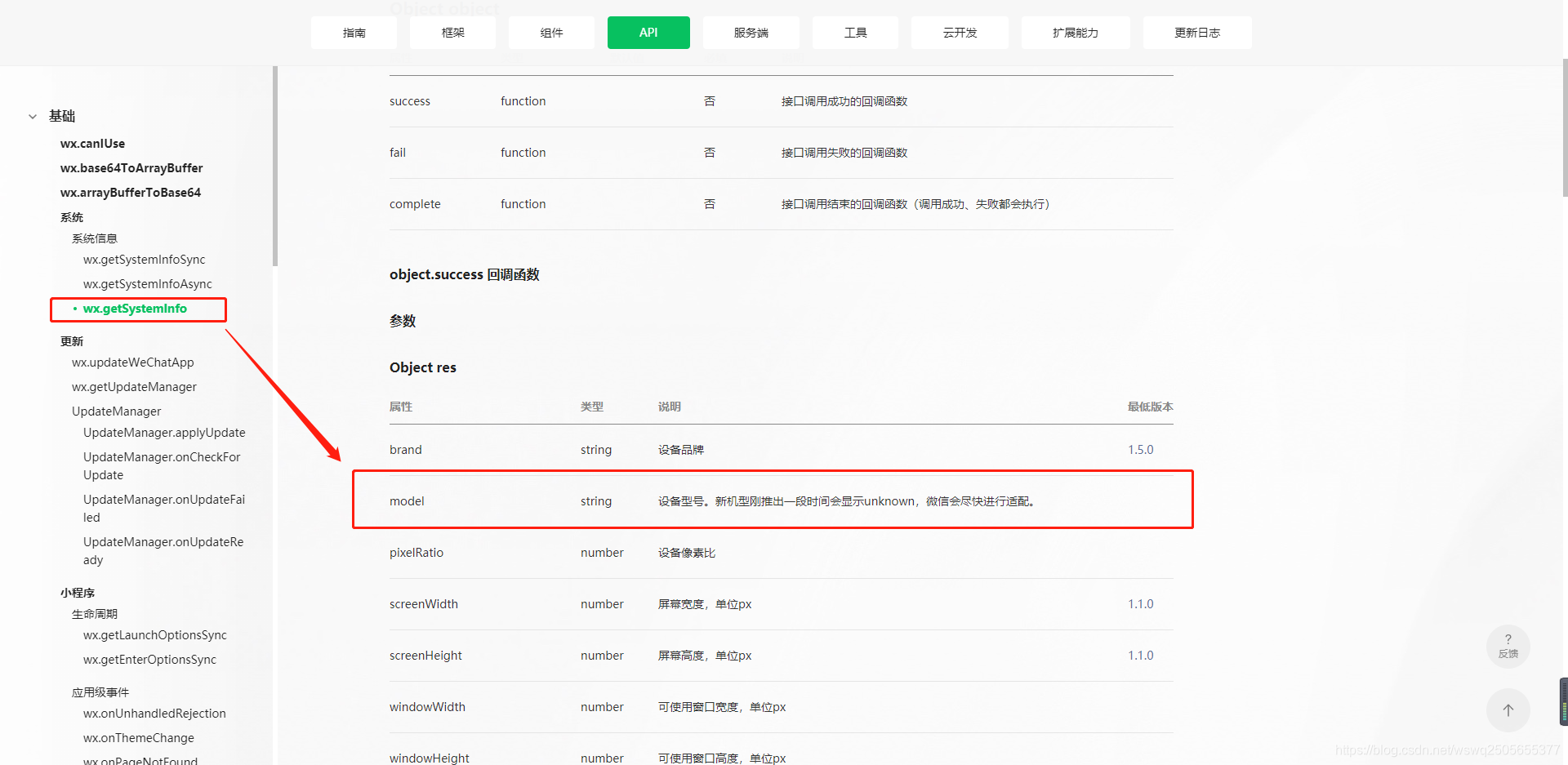Click the 'pixelRatio' property cell
The image size is (1568, 765).
pos(416,553)
